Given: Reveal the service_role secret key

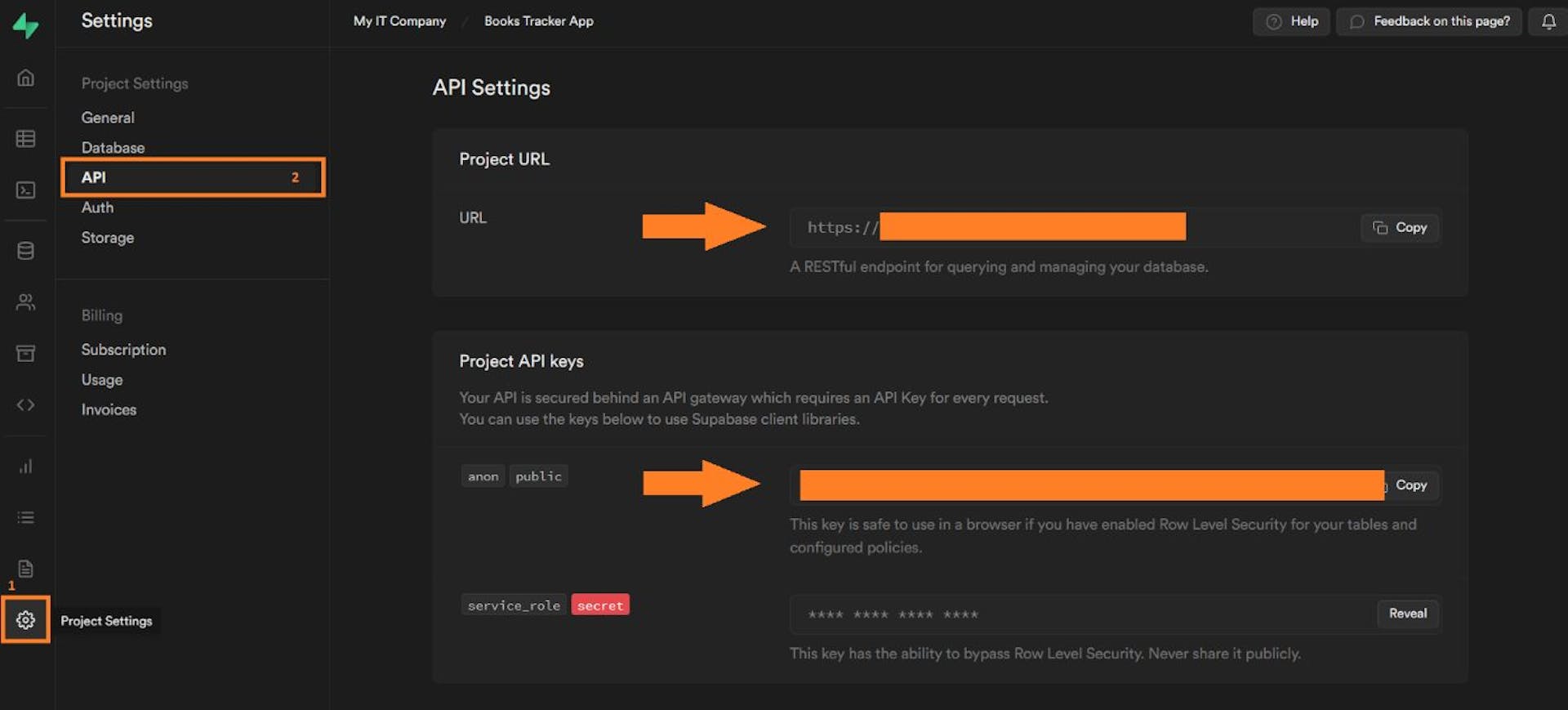Looking at the screenshot, I should (x=1407, y=614).
